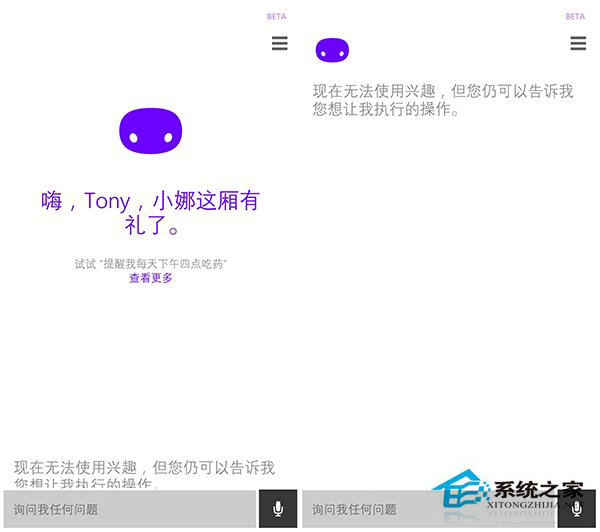Open hamburger menu on right Cortana screen

pos(578,43)
